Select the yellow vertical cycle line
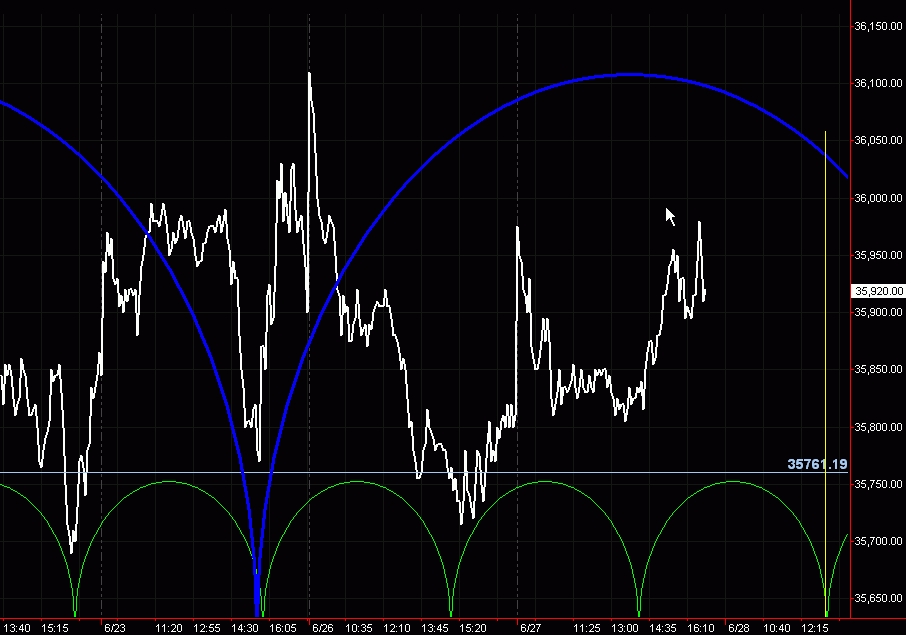The width and height of the screenshot is (906, 635). pos(825,374)
